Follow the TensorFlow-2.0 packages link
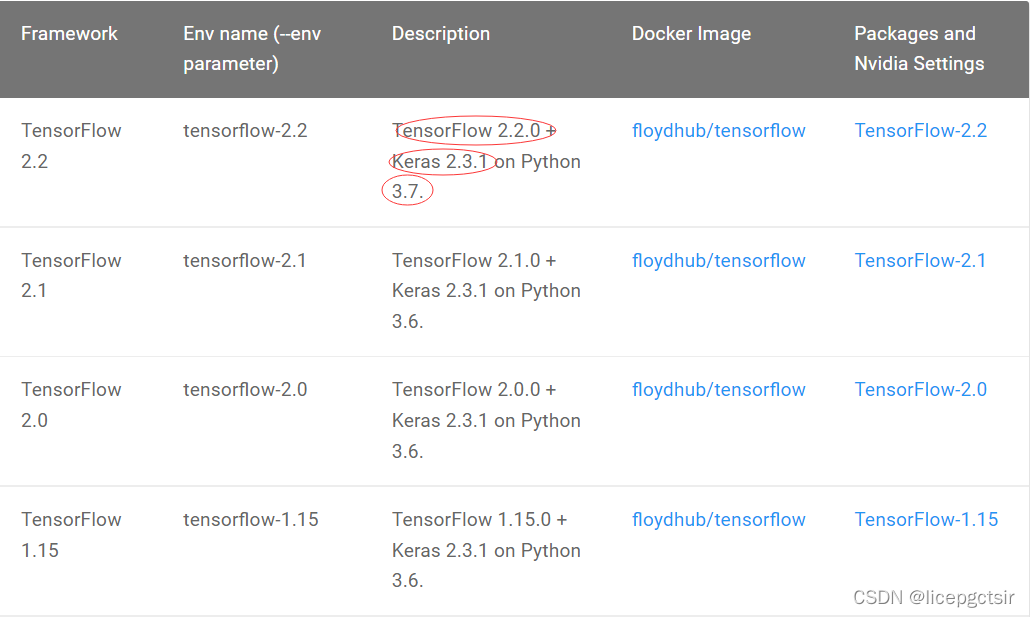This screenshot has width=1030, height=617. tap(919, 389)
